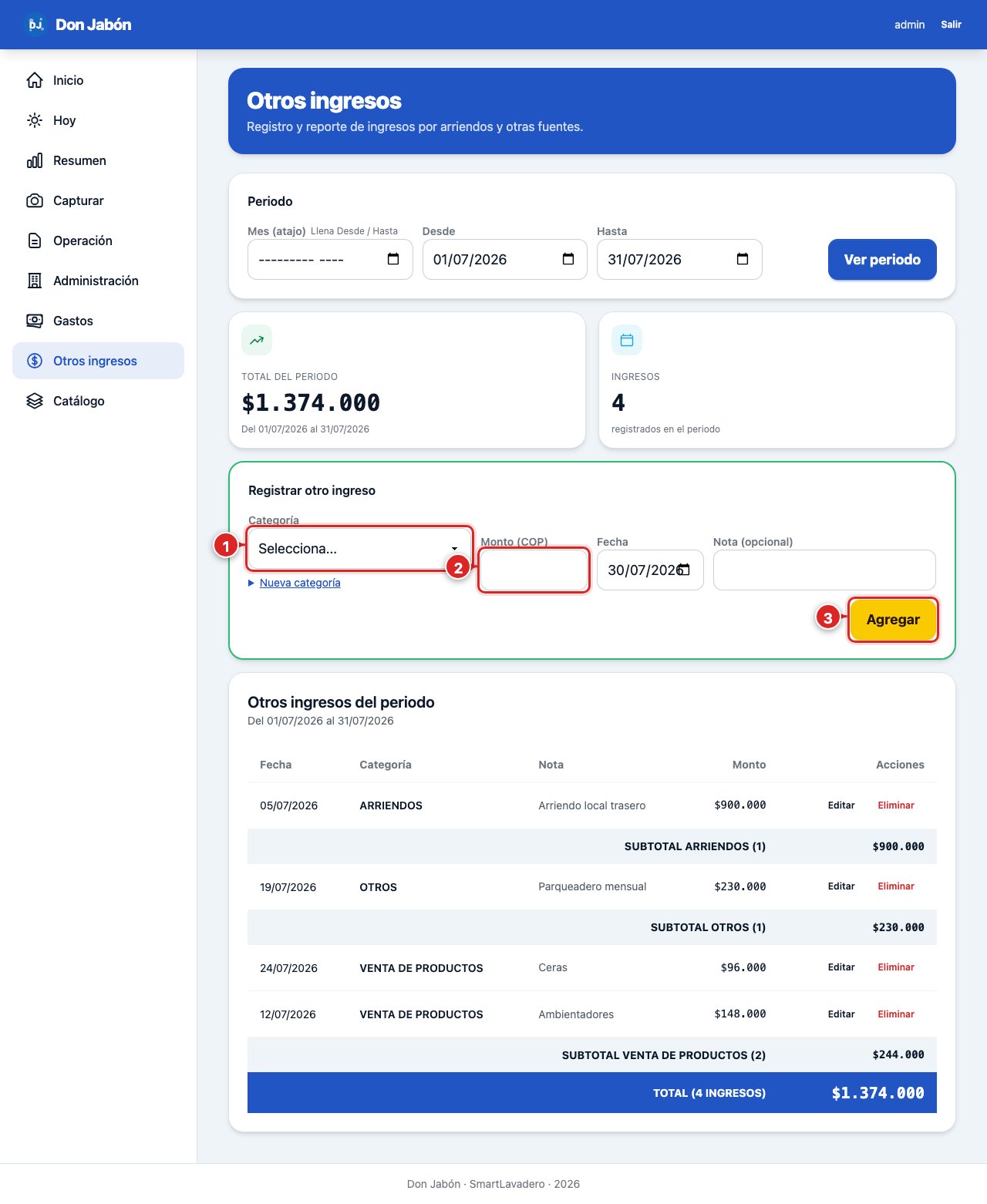Open the Fecha calendar icon in register form
This screenshot has width=987, height=1204.
coord(684,570)
